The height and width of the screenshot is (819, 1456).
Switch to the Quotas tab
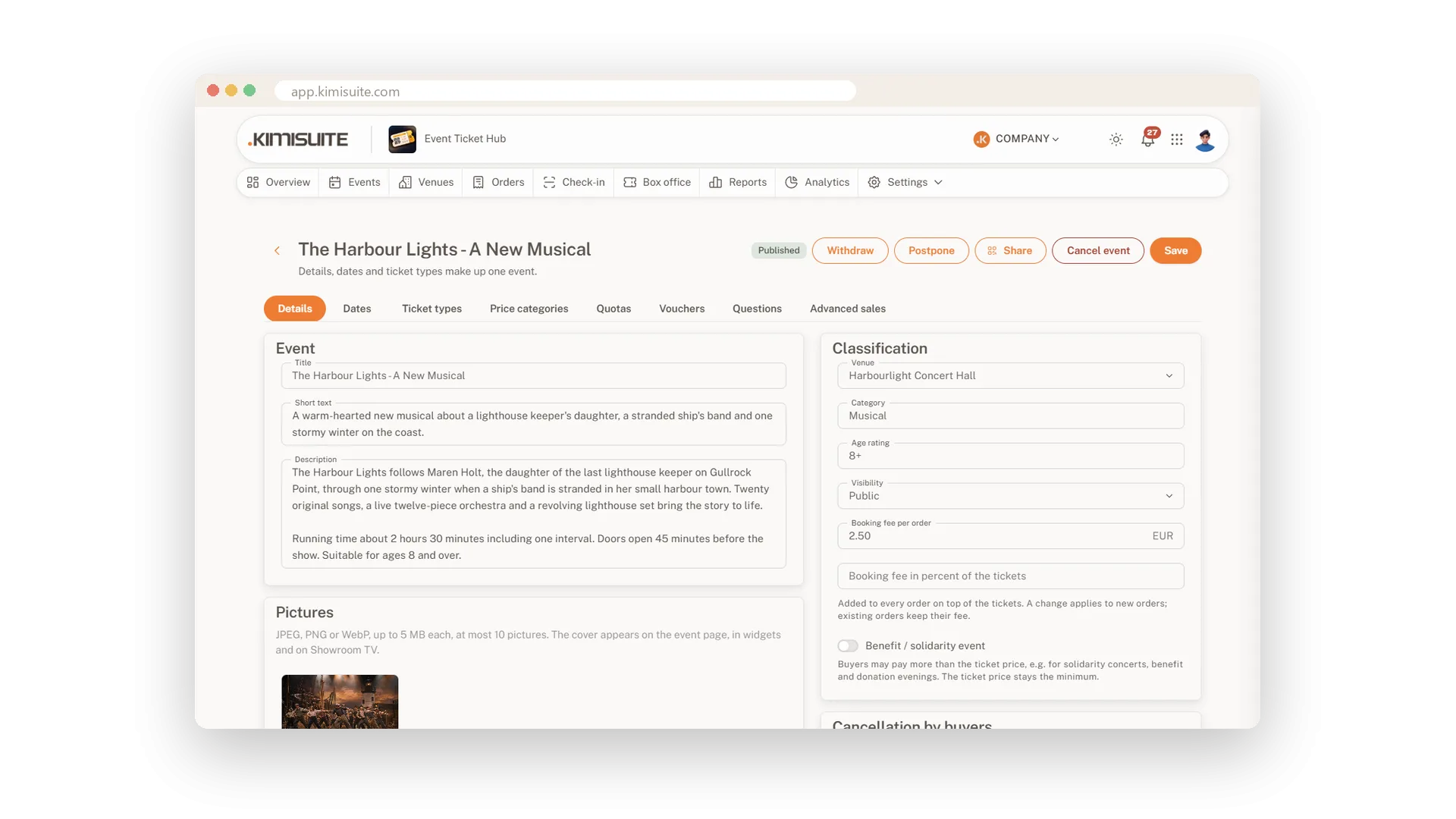coord(613,309)
